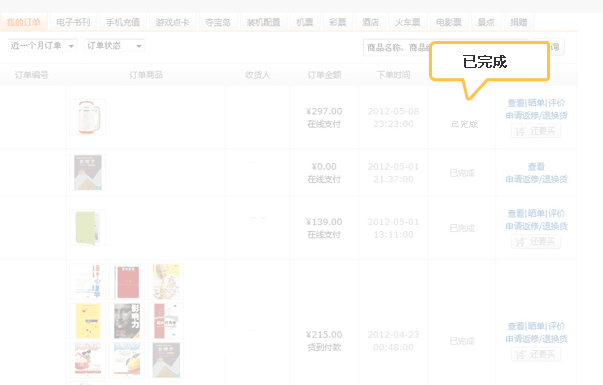
Task: Open the 影响力 book thumbnail
Action: (127, 321)
